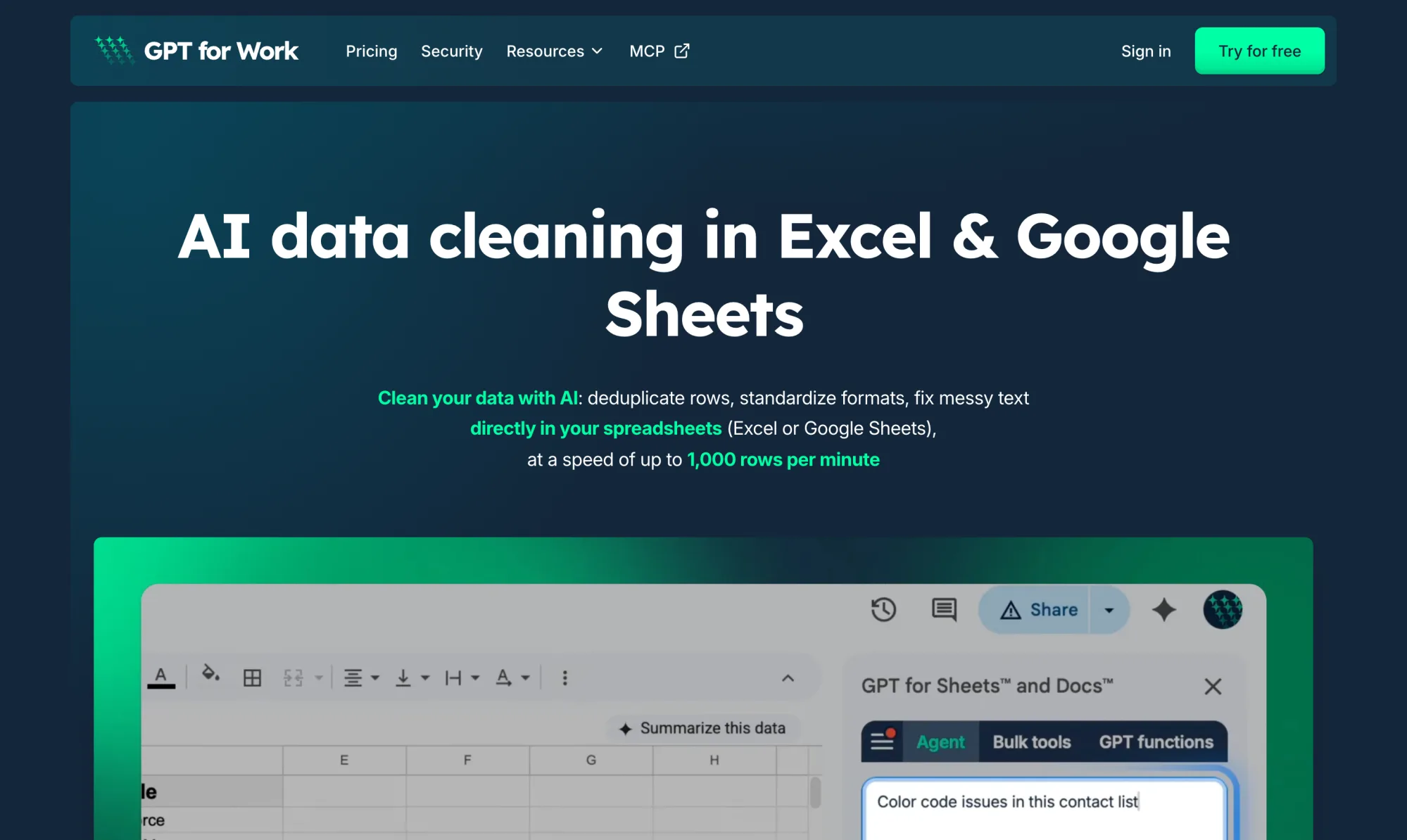Select column F header
The height and width of the screenshot is (840, 1407).
(467, 760)
